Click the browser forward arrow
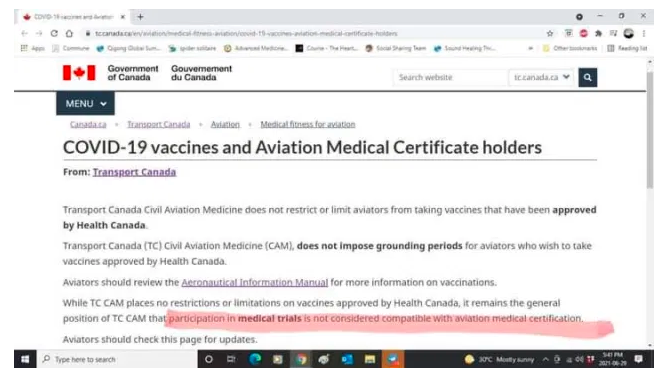Image resolution: width=663 pixels, height=377 pixels. pos(39,33)
